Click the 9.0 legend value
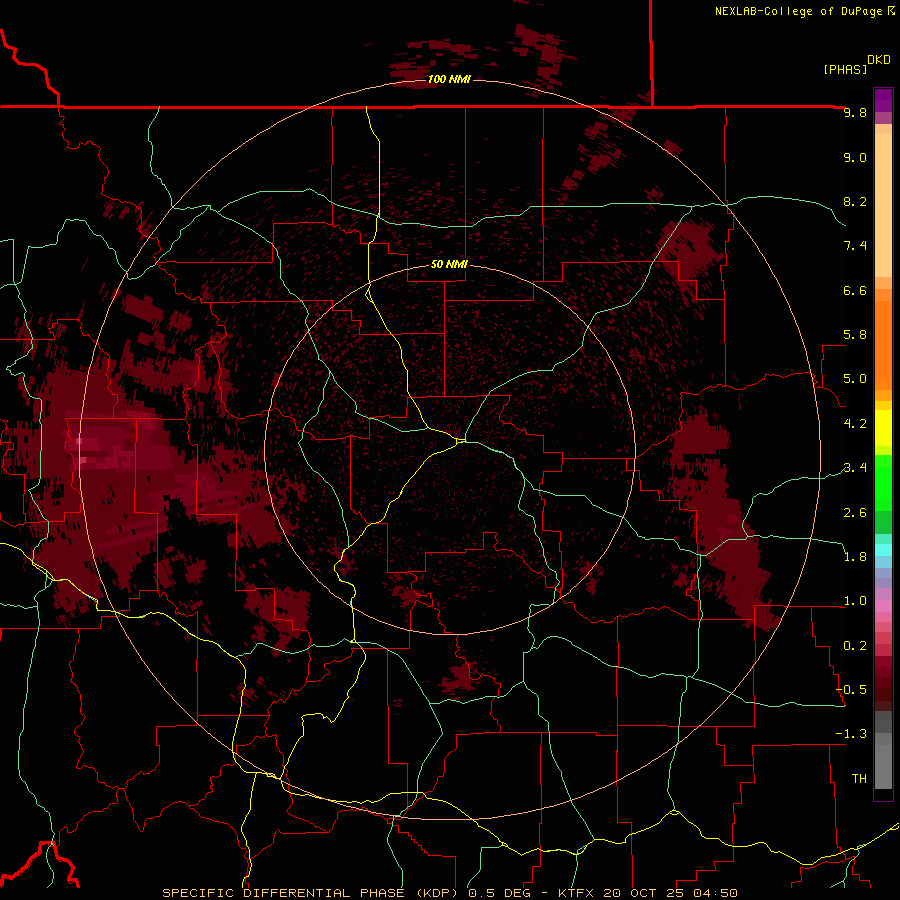The height and width of the screenshot is (900, 900). [855, 157]
